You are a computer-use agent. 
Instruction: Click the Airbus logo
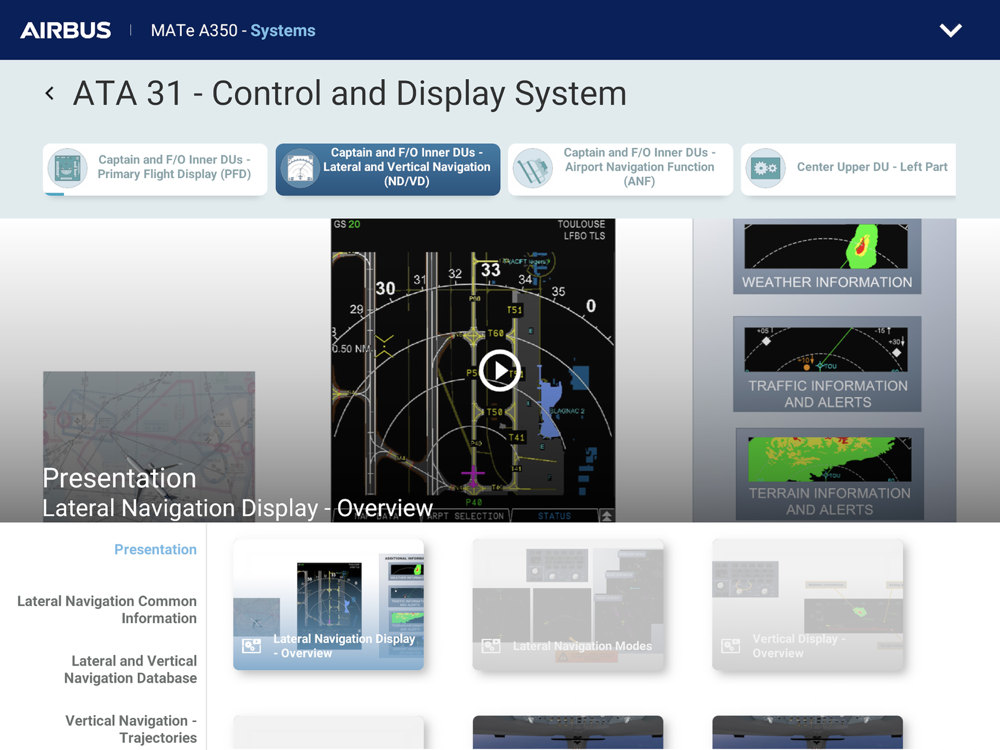[66, 30]
